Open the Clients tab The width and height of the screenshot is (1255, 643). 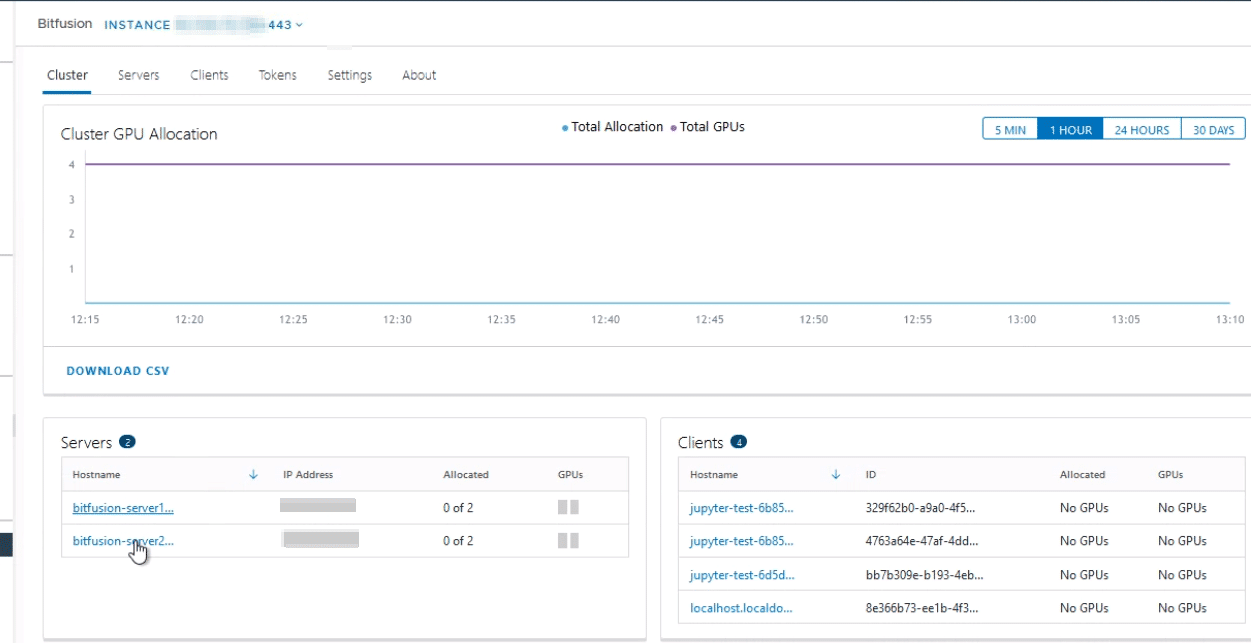pyautogui.click(x=209, y=75)
